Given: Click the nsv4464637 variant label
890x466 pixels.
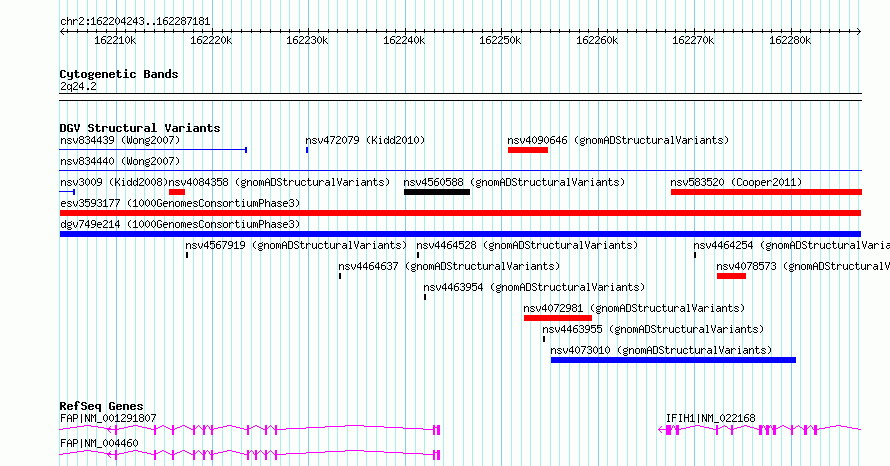Looking at the screenshot, I should tap(449, 266).
